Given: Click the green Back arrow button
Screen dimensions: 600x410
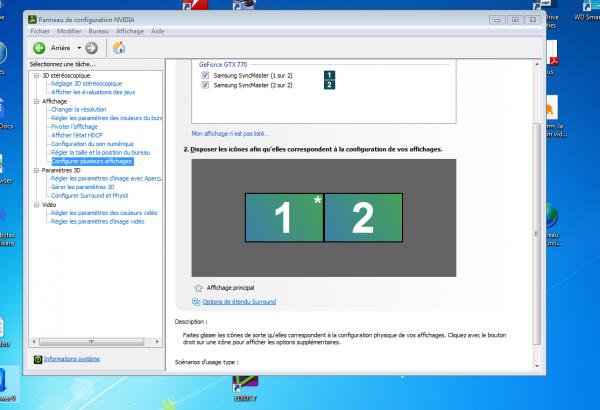Looking at the screenshot, I should pos(39,48).
